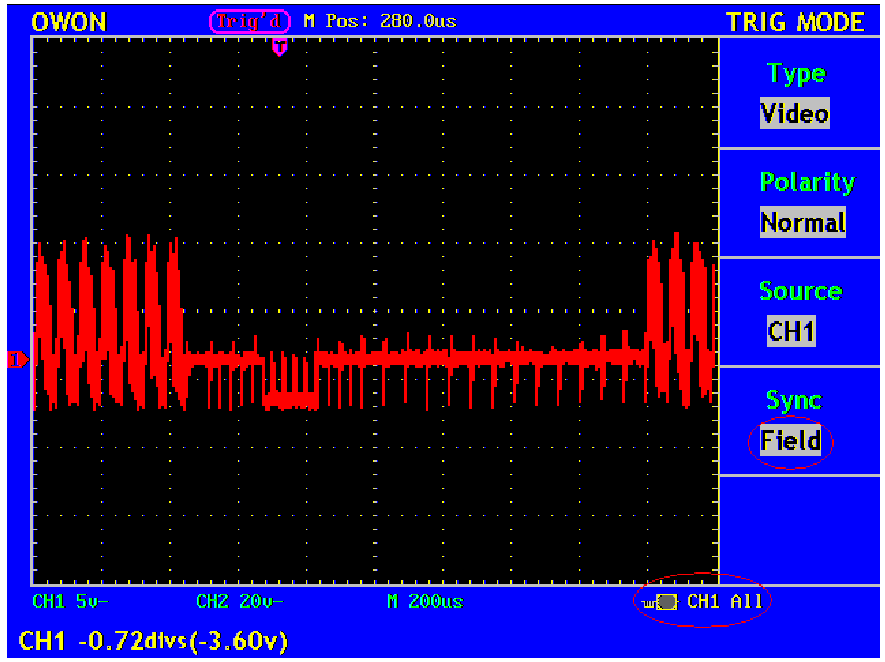Choose the CH1 trigger source value
885x662 pixels.
tap(791, 331)
